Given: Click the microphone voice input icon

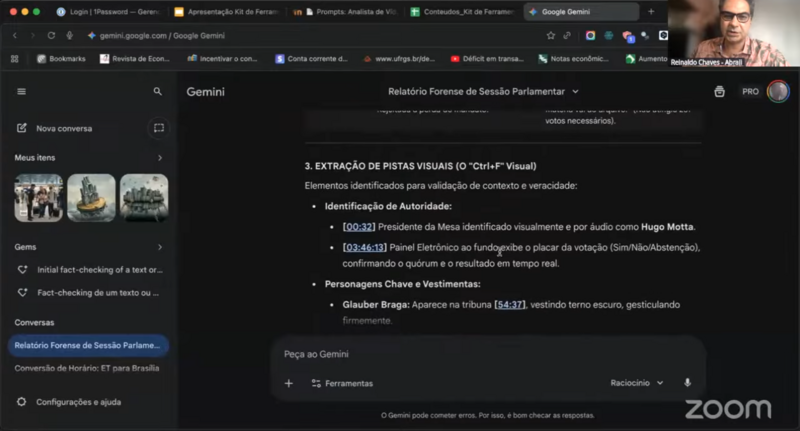Looking at the screenshot, I should coord(687,383).
